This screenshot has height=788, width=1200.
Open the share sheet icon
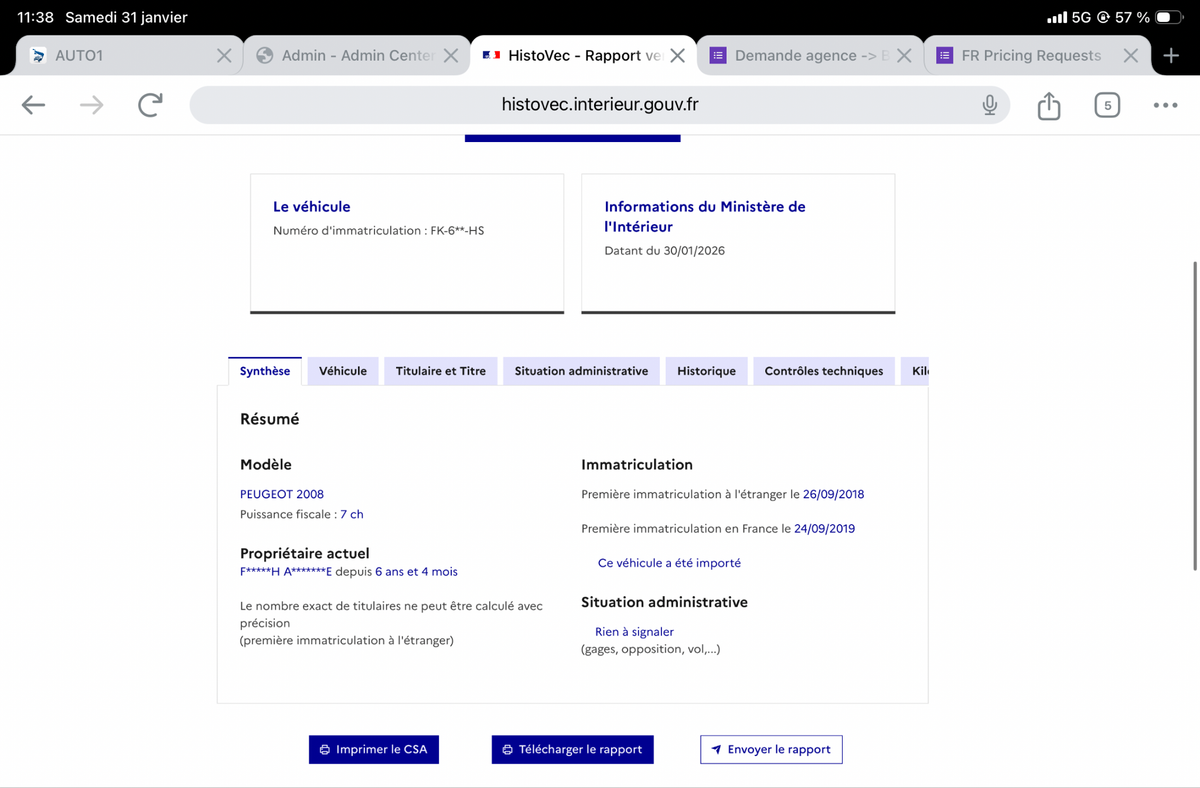[x=1048, y=105]
